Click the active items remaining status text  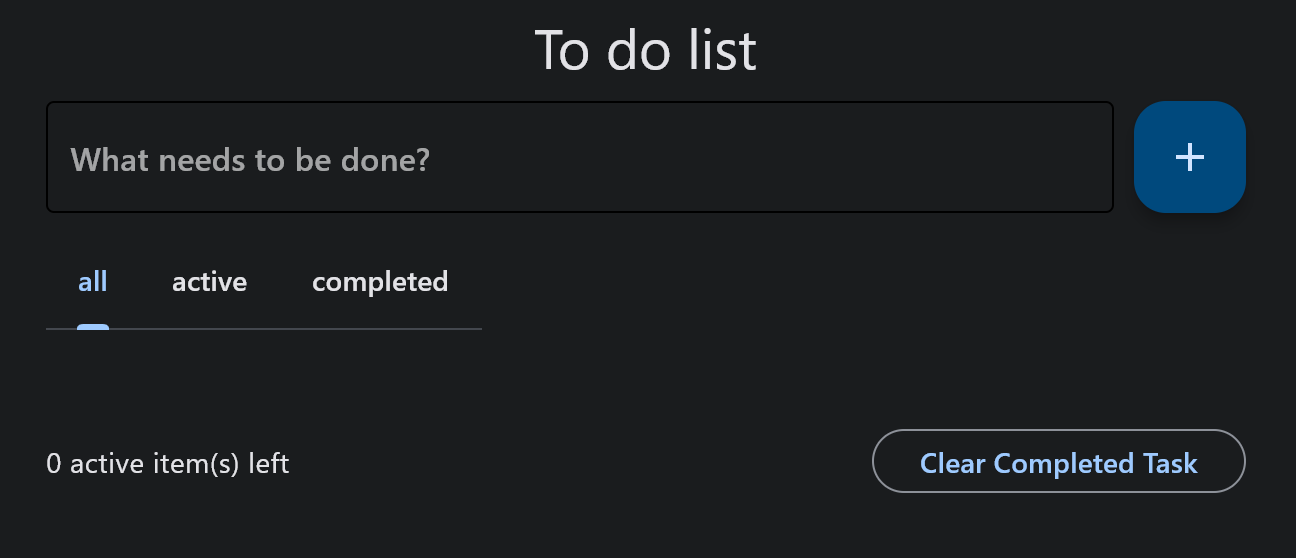[x=167, y=464]
